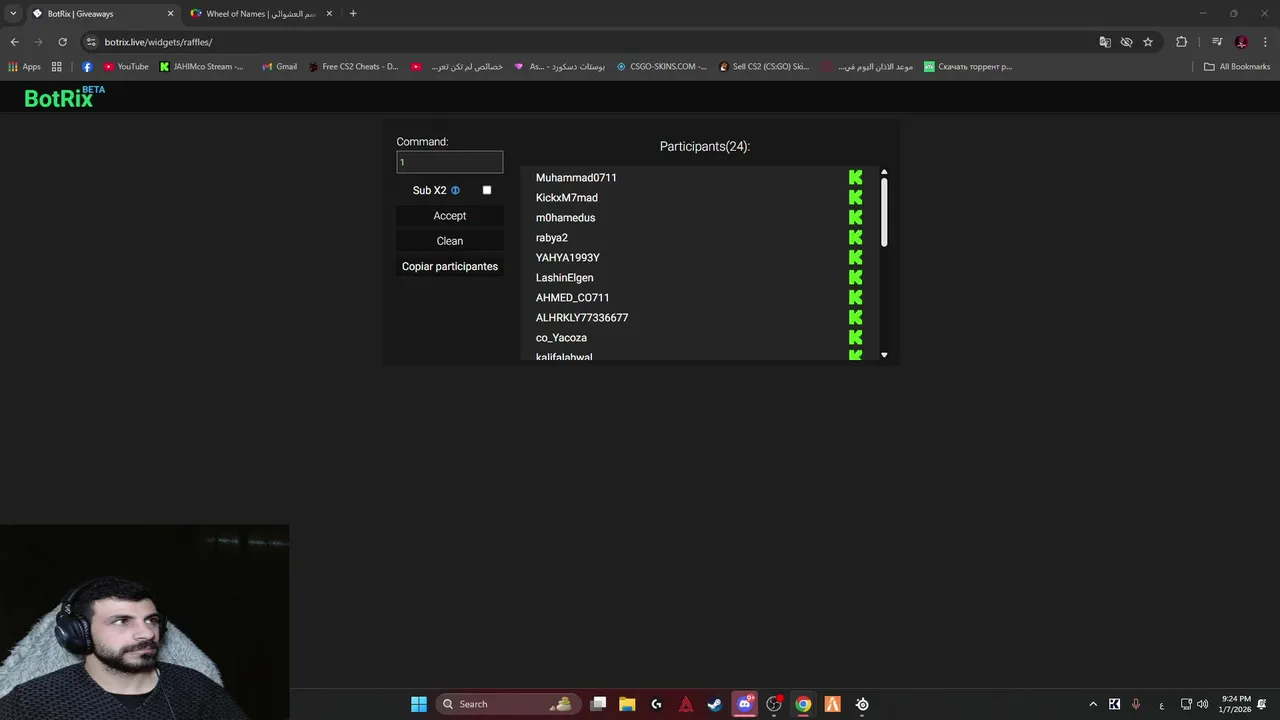Select participant LashinElgen
The image size is (1280, 720).
coord(564,278)
